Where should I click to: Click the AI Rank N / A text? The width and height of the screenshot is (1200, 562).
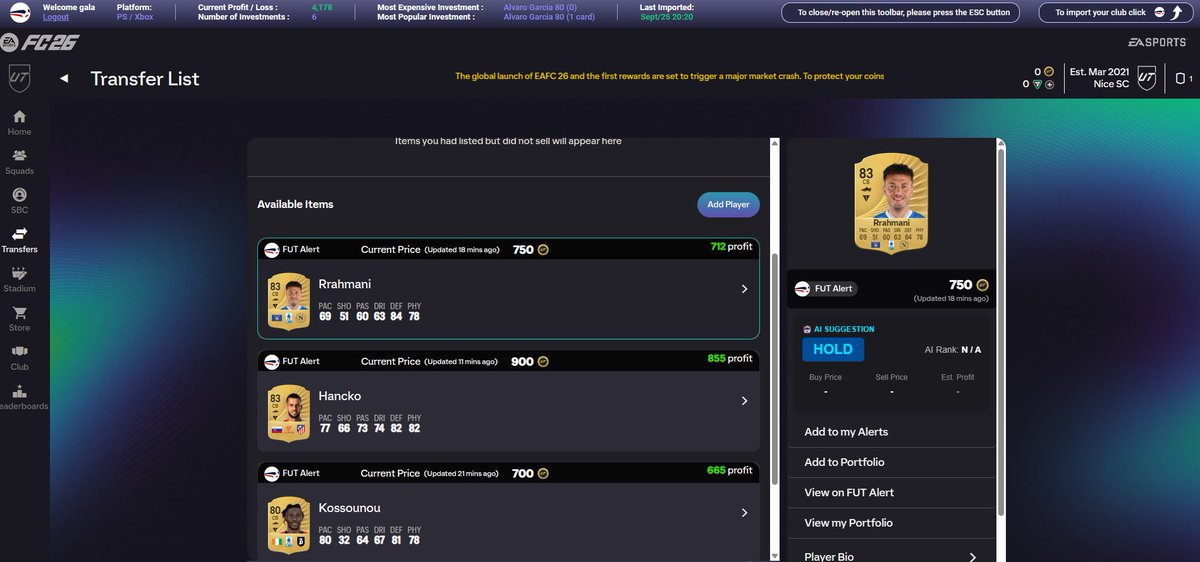(953, 350)
